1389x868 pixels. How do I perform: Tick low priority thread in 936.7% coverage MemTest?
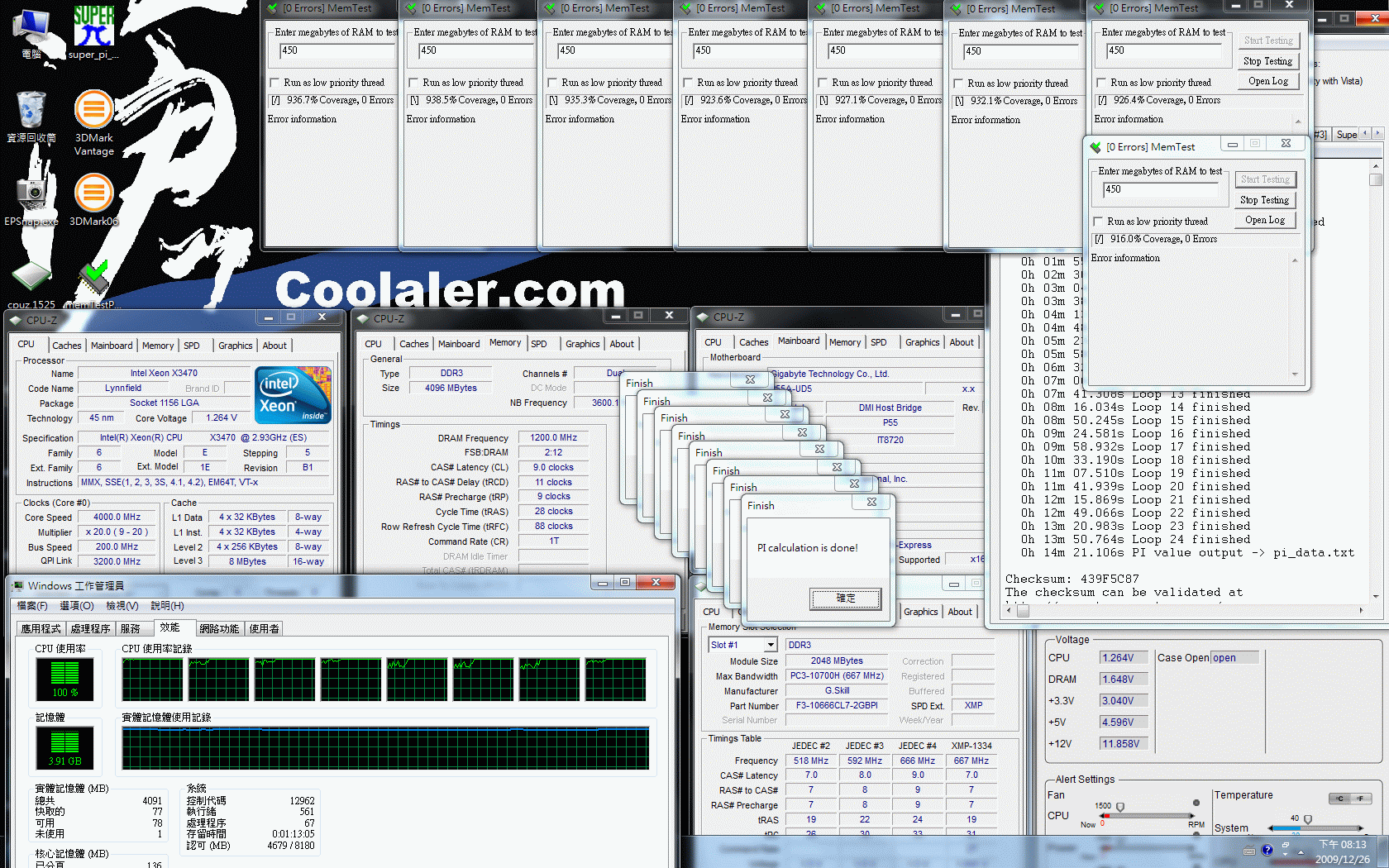click(274, 83)
